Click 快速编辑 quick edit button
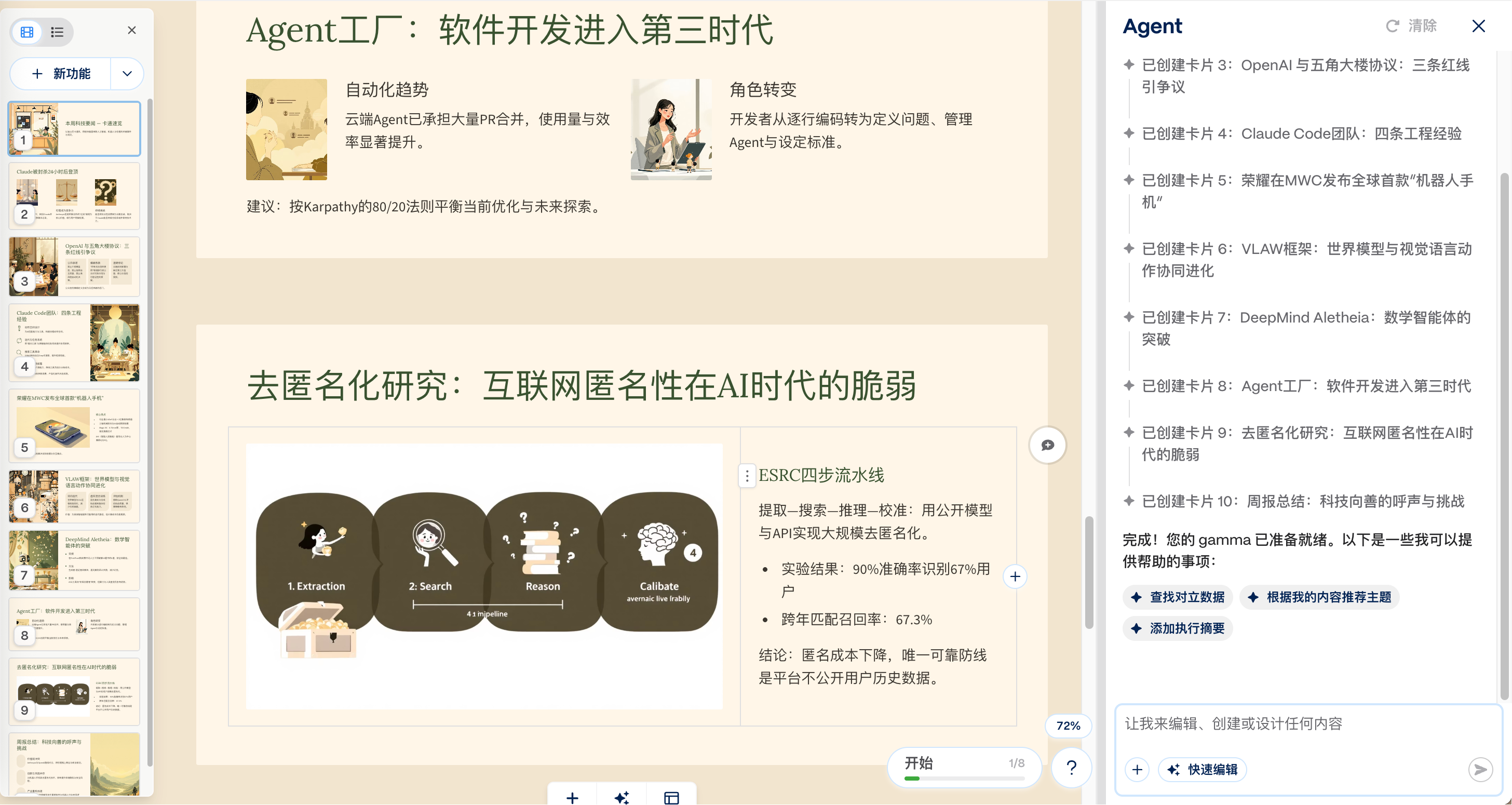Screen dimensions: 1512x805 [x=1203, y=769]
